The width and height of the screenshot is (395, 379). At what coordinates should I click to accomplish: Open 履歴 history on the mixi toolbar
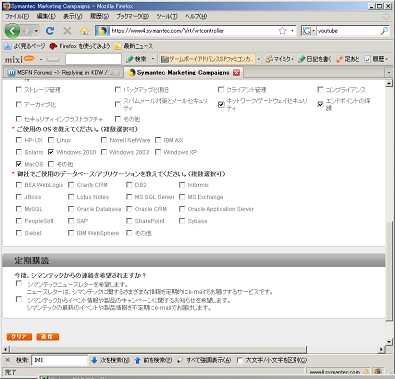point(376,59)
